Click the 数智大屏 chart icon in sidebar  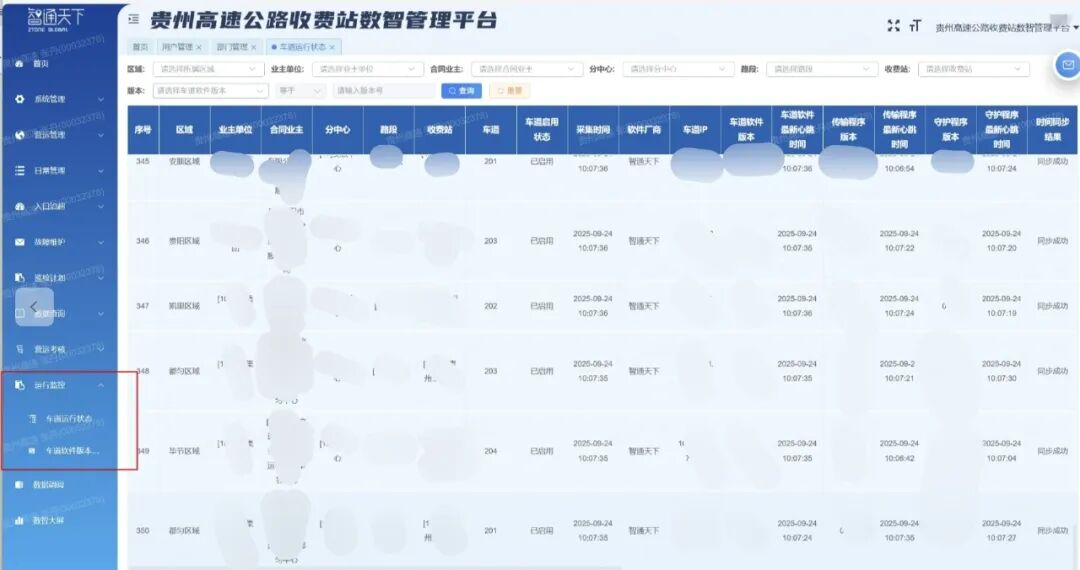(x=20, y=520)
